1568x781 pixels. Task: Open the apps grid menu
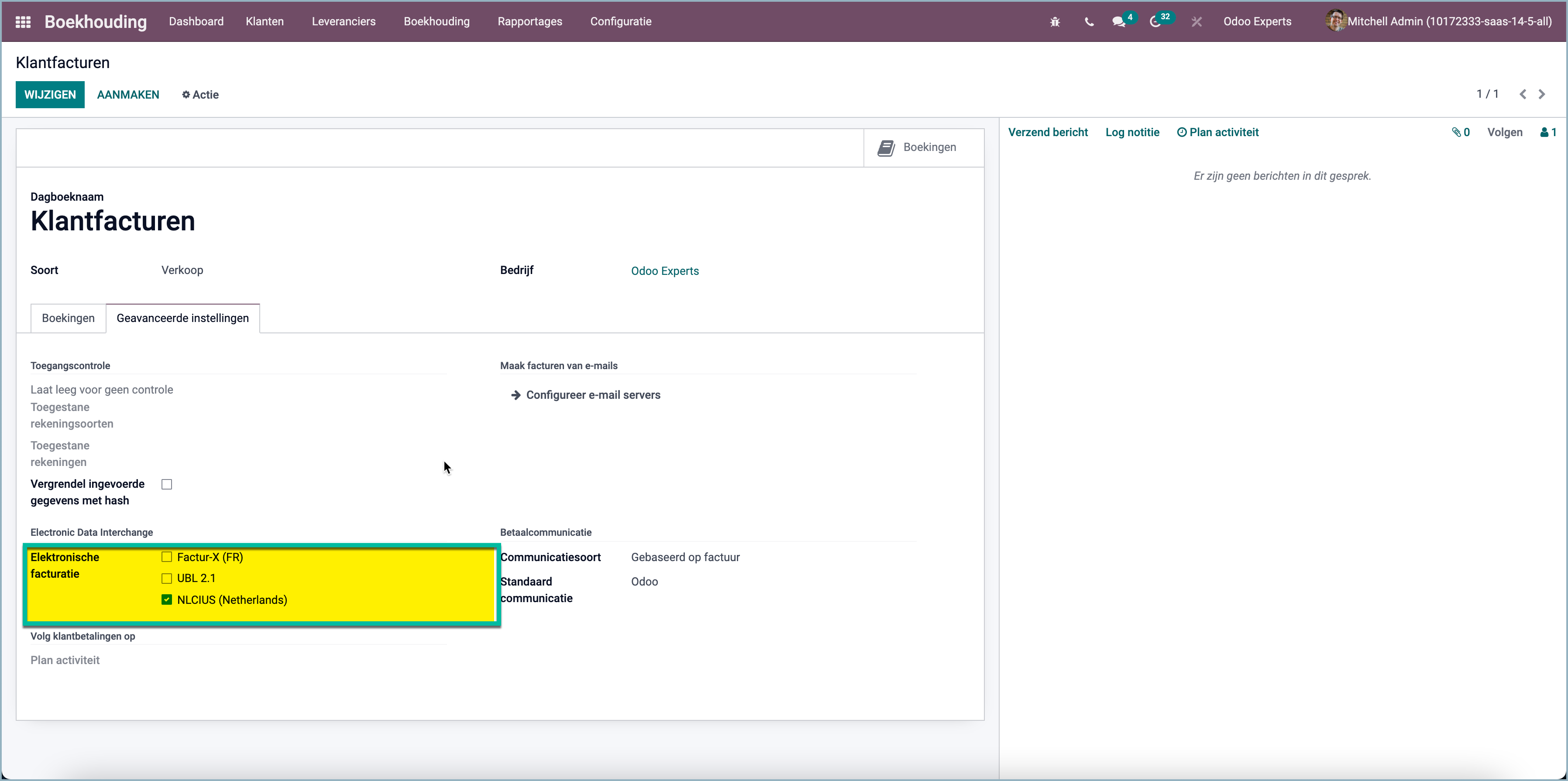tap(23, 21)
